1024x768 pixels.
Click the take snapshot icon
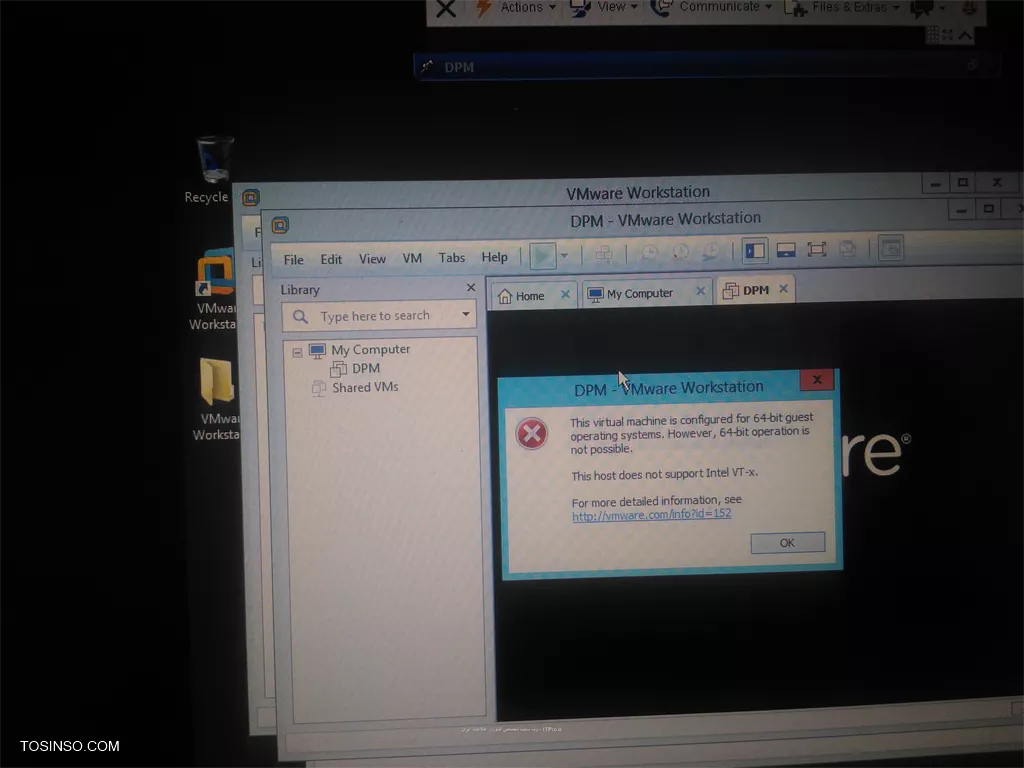648,253
